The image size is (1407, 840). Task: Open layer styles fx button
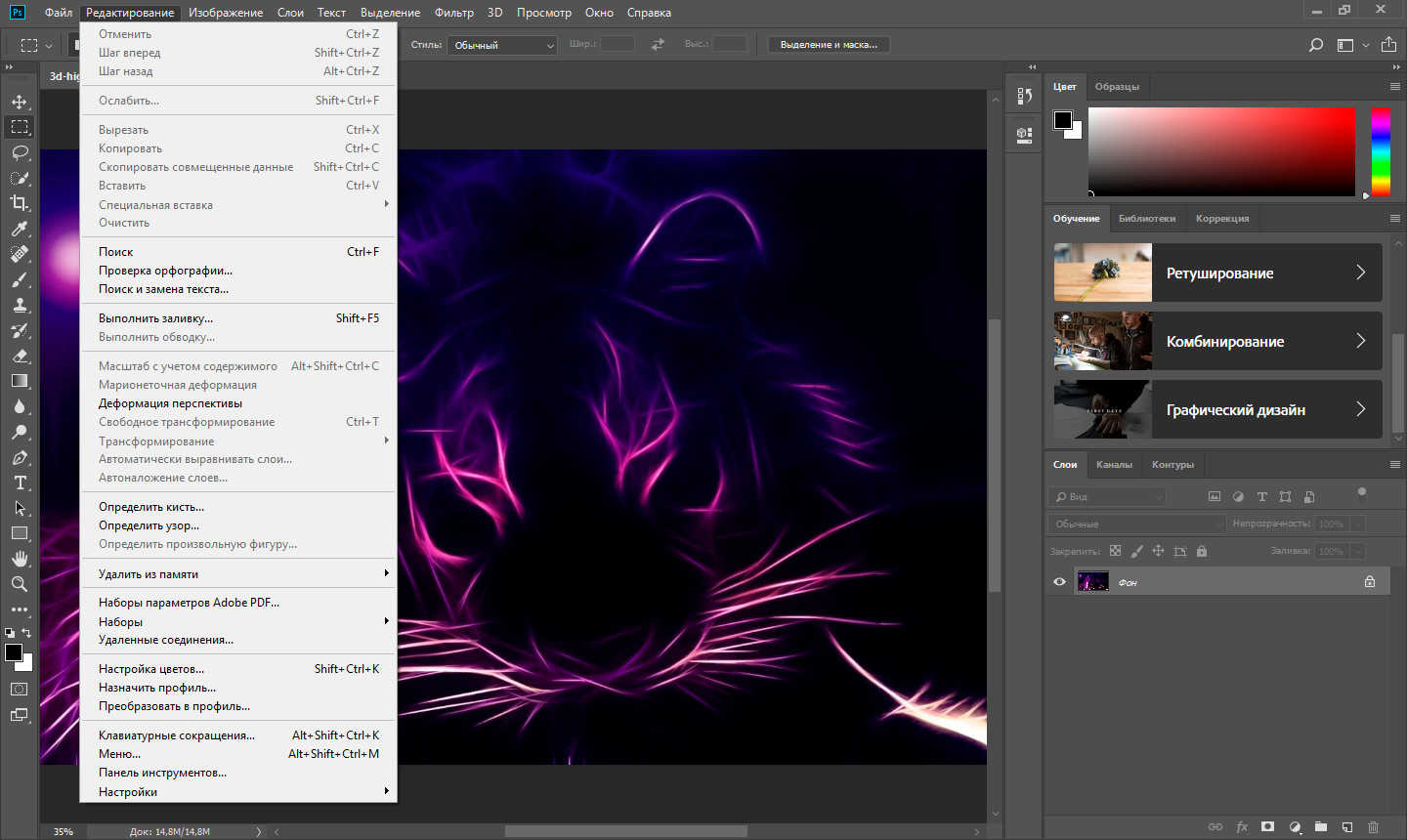[x=1242, y=827]
